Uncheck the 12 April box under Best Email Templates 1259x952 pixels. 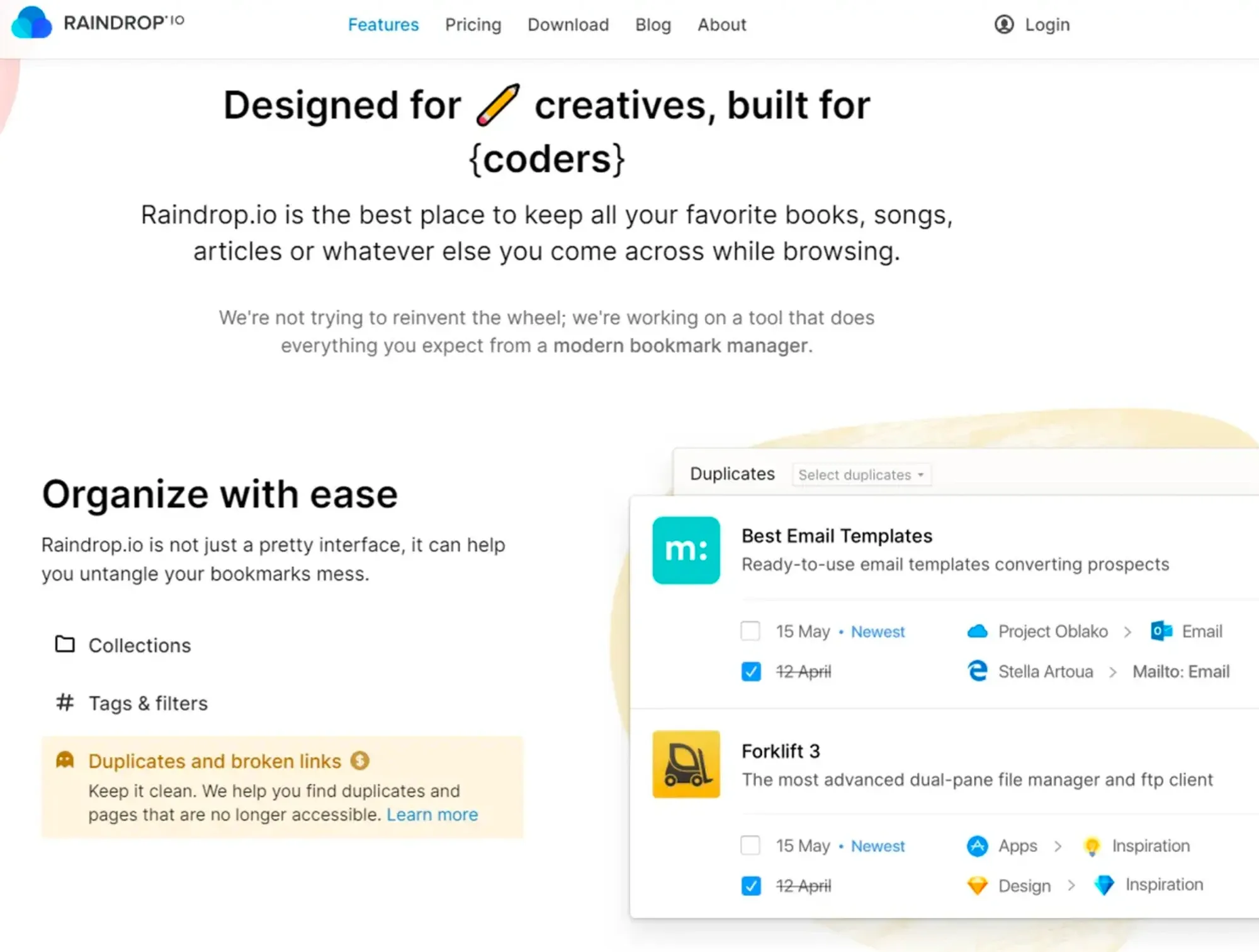tap(750, 671)
